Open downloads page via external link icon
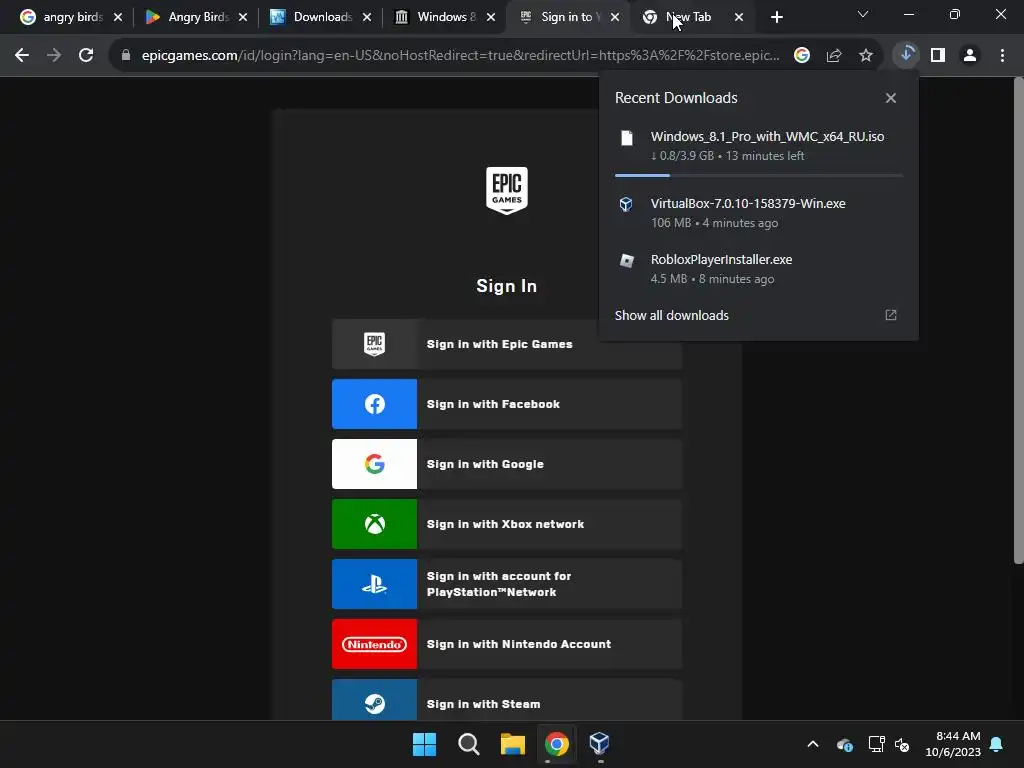Image resolution: width=1024 pixels, height=768 pixels. (x=891, y=315)
